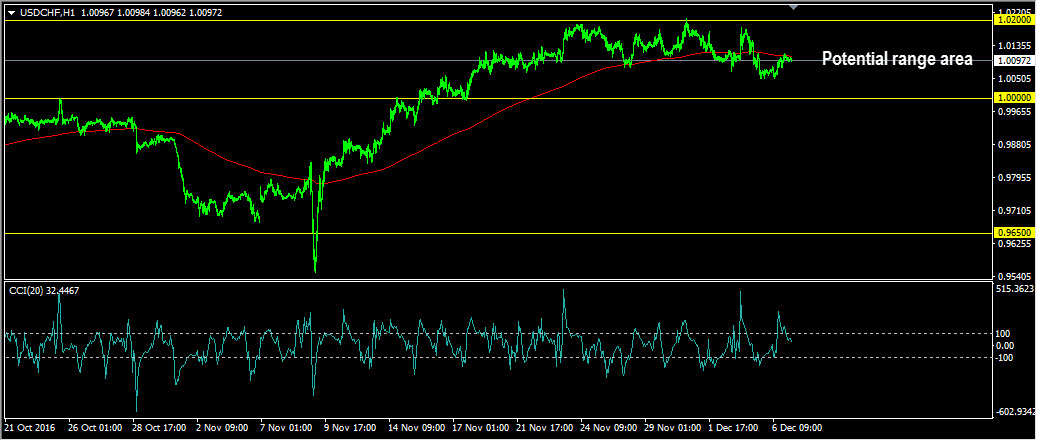Click the 1.00505 price scale value
This screenshot has height=441, width=1037.
[1013, 79]
